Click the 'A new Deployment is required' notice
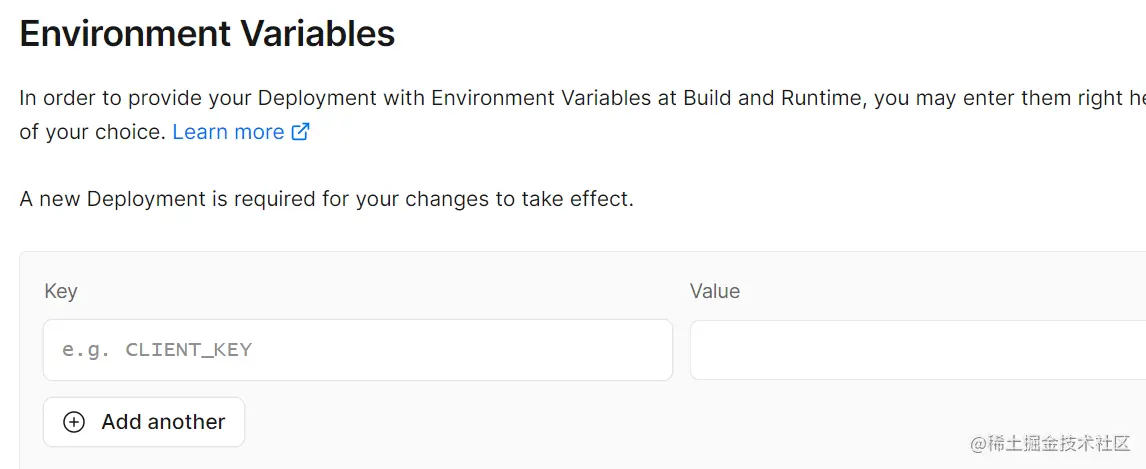This screenshot has height=469, width=1146. [x=326, y=199]
